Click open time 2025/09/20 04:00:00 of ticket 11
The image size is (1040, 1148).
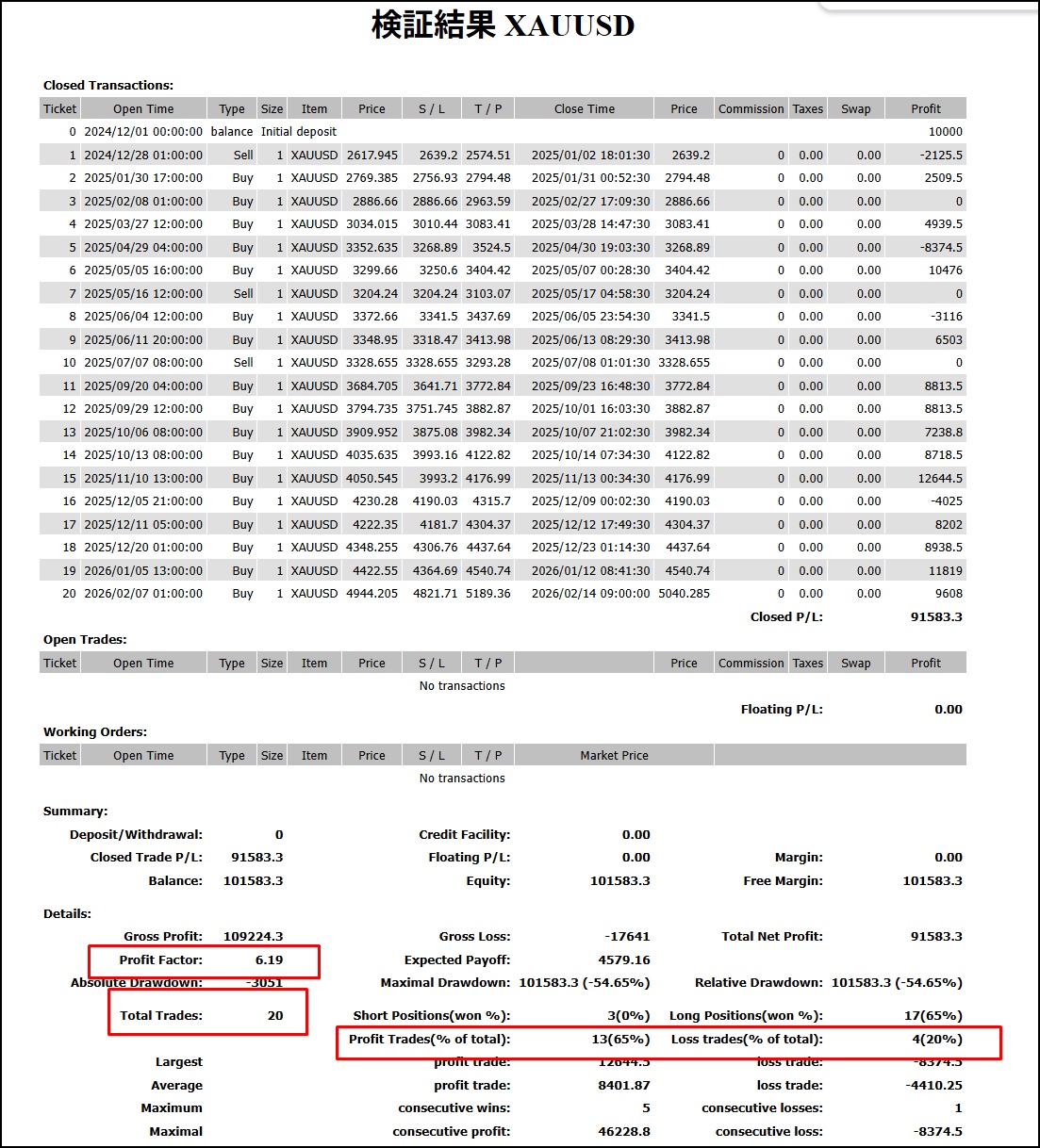(x=143, y=386)
